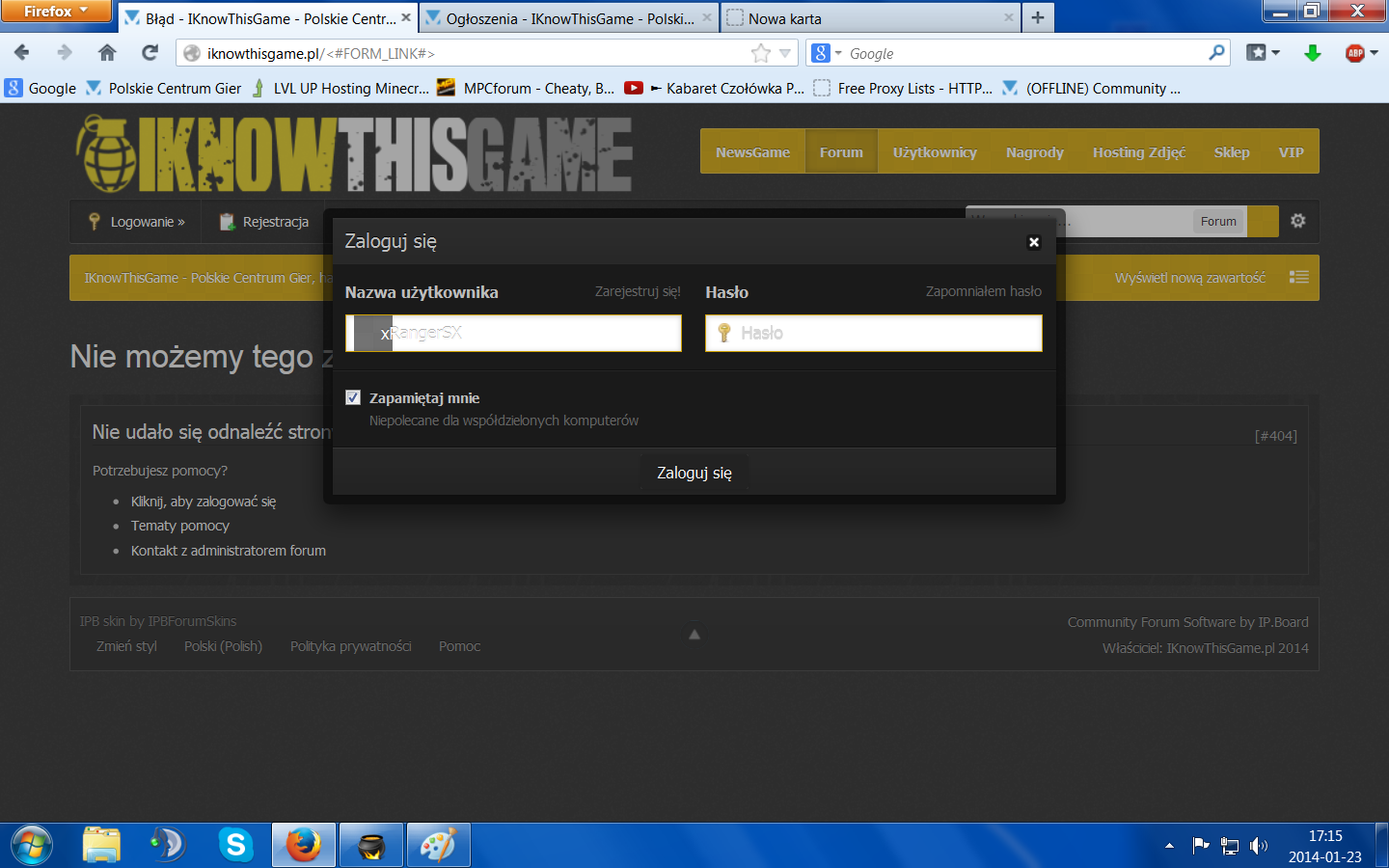This screenshot has height=868, width=1389.
Task: Expand the address bar history dropdown
Action: click(785, 53)
